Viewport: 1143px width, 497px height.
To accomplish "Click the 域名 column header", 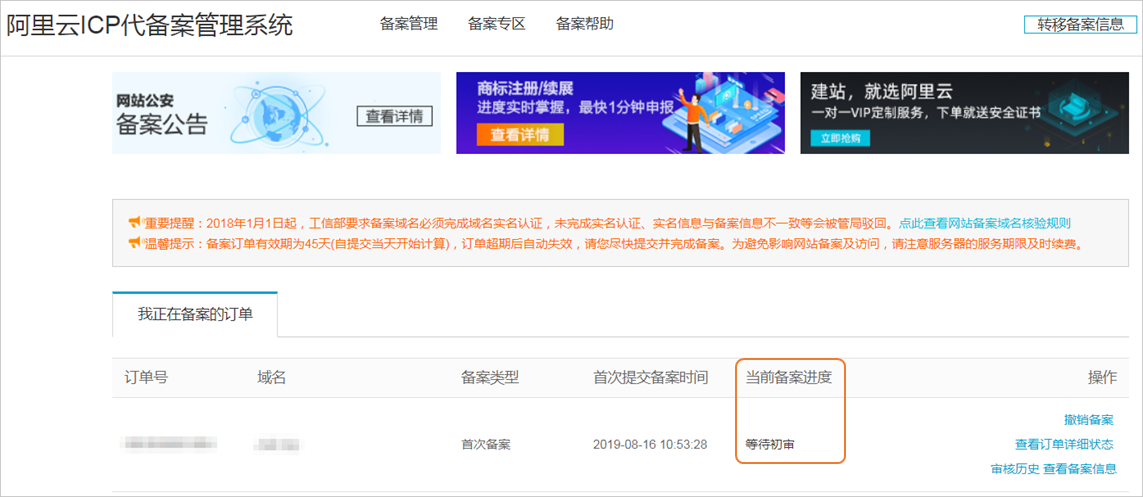I will click(271, 377).
